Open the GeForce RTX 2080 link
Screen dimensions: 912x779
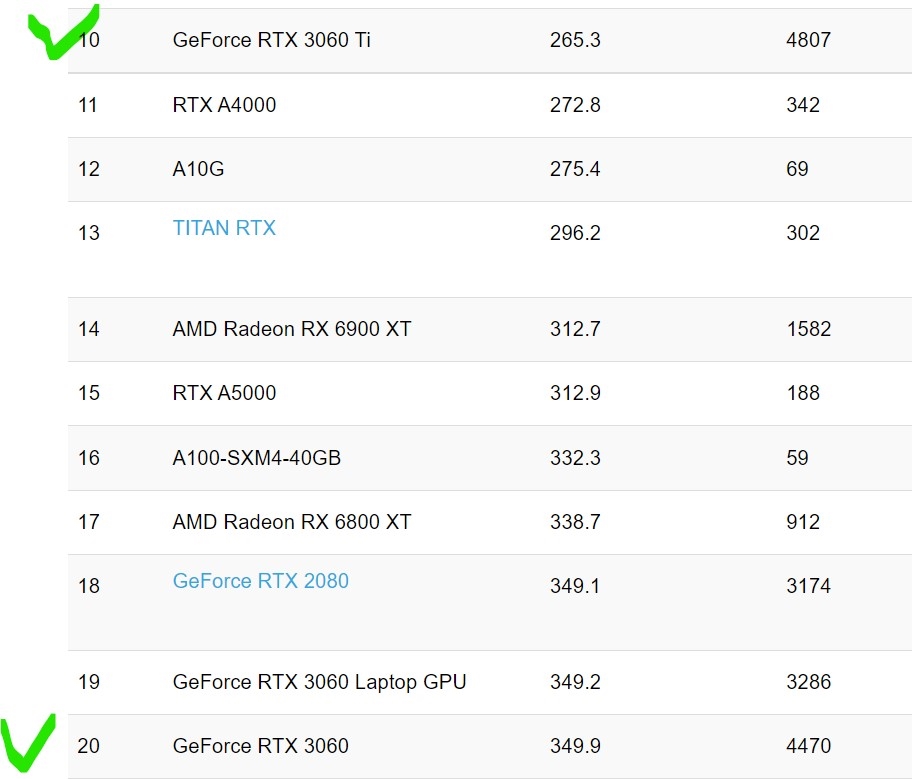[x=261, y=581]
